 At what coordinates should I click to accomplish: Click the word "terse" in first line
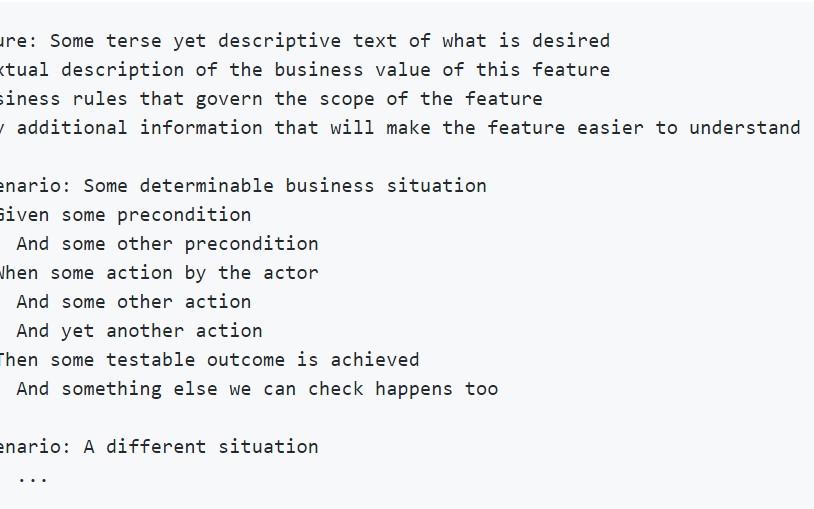click(x=134, y=41)
